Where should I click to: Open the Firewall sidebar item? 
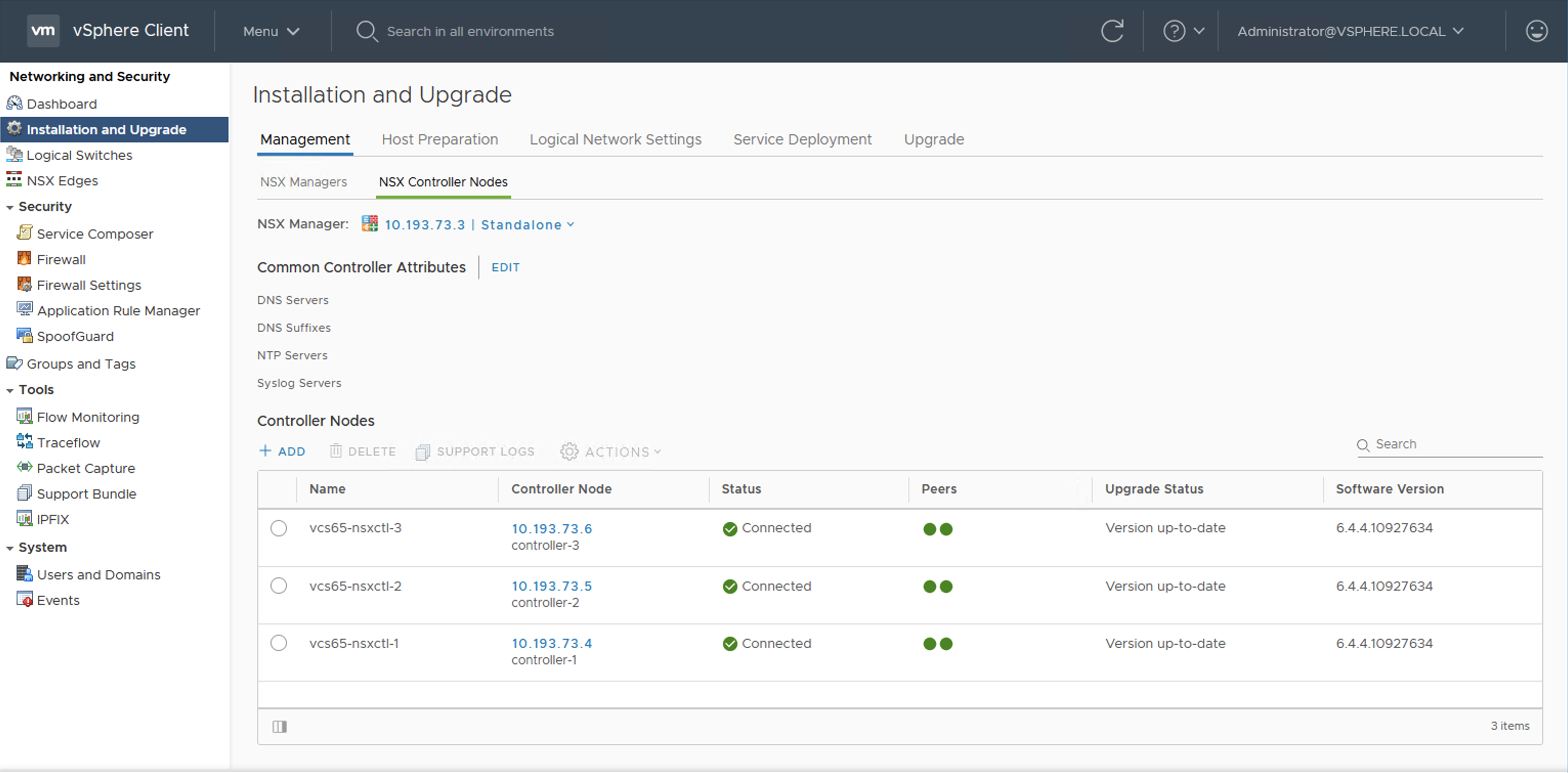61,260
